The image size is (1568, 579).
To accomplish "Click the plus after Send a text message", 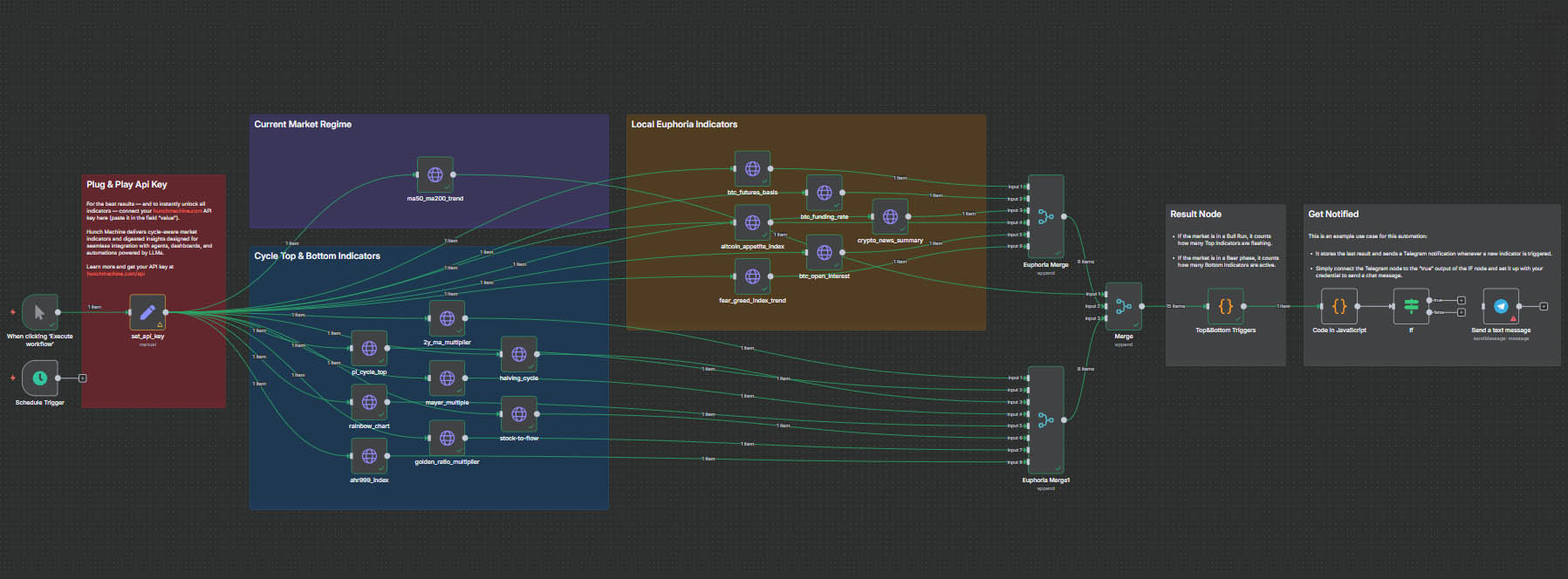I will click(x=1544, y=306).
